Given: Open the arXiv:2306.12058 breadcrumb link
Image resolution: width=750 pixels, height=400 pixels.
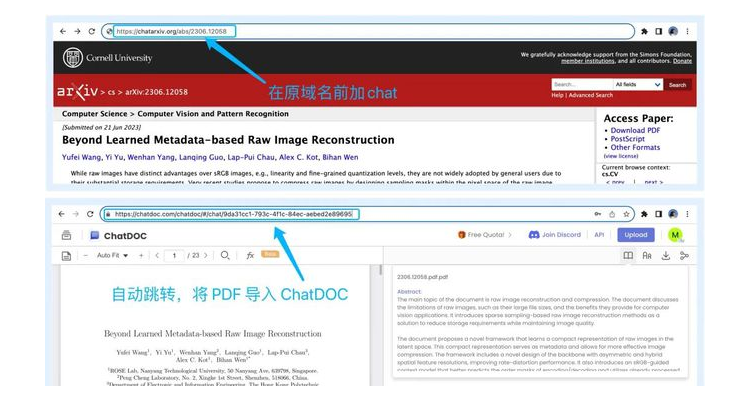Looking at the screenshot, I should pos(156,92).
